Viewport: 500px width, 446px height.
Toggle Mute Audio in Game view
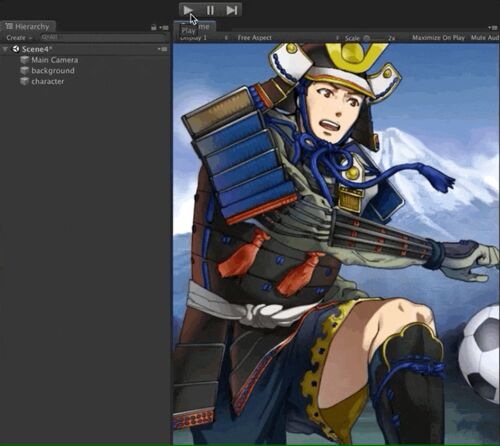[x=485, y=38]
